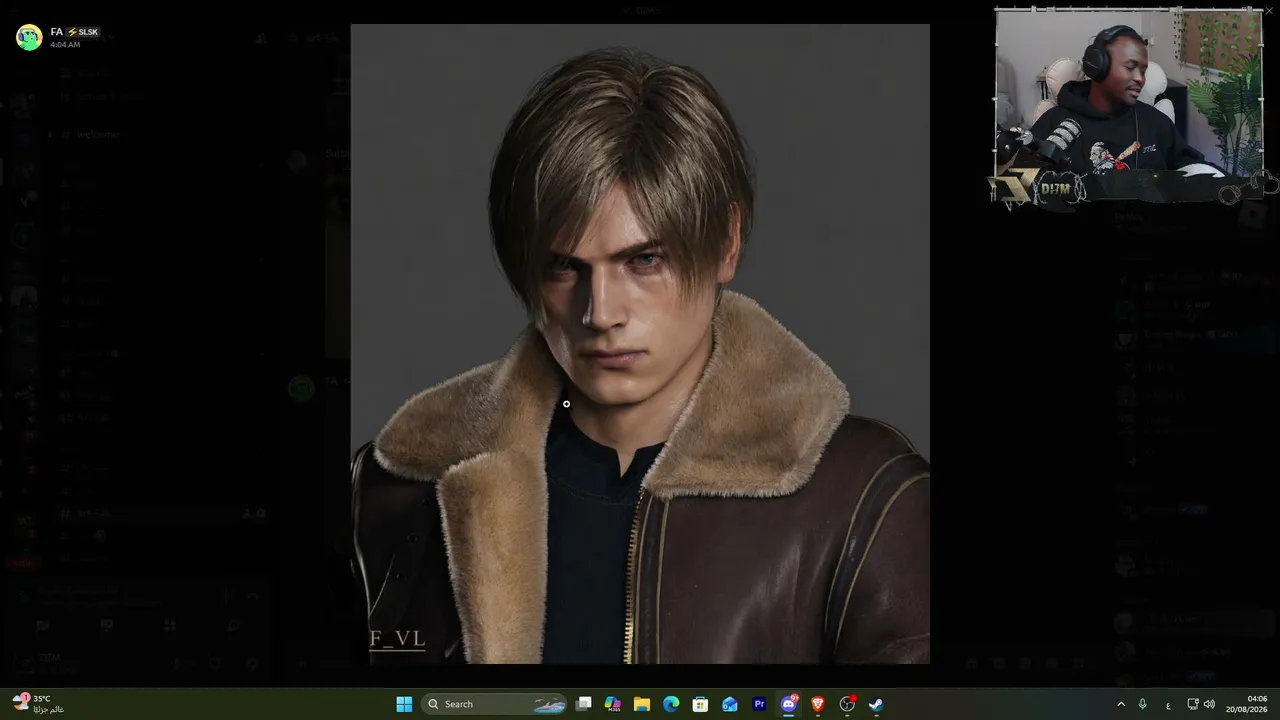
Task: Click the FA username text
Action: point(57,32)
